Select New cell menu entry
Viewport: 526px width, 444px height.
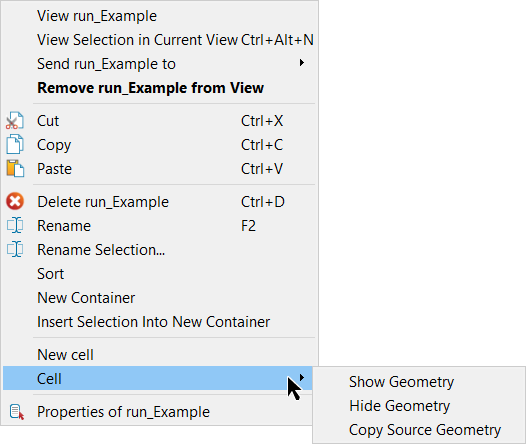(65, 355)
